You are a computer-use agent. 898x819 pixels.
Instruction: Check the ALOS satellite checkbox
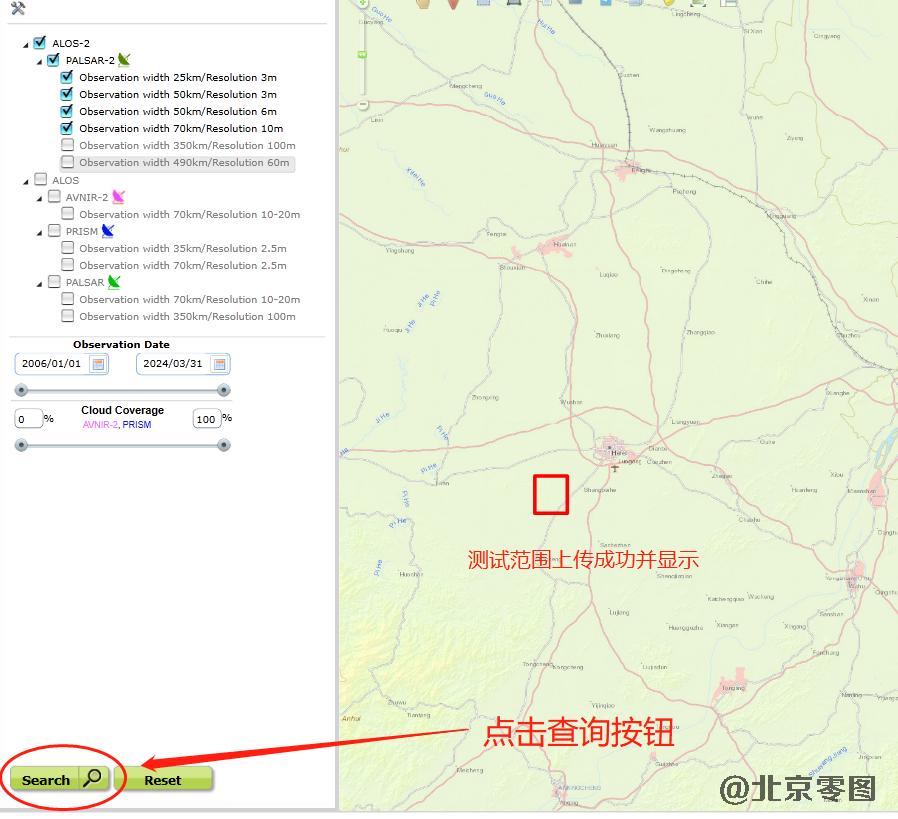40,180
